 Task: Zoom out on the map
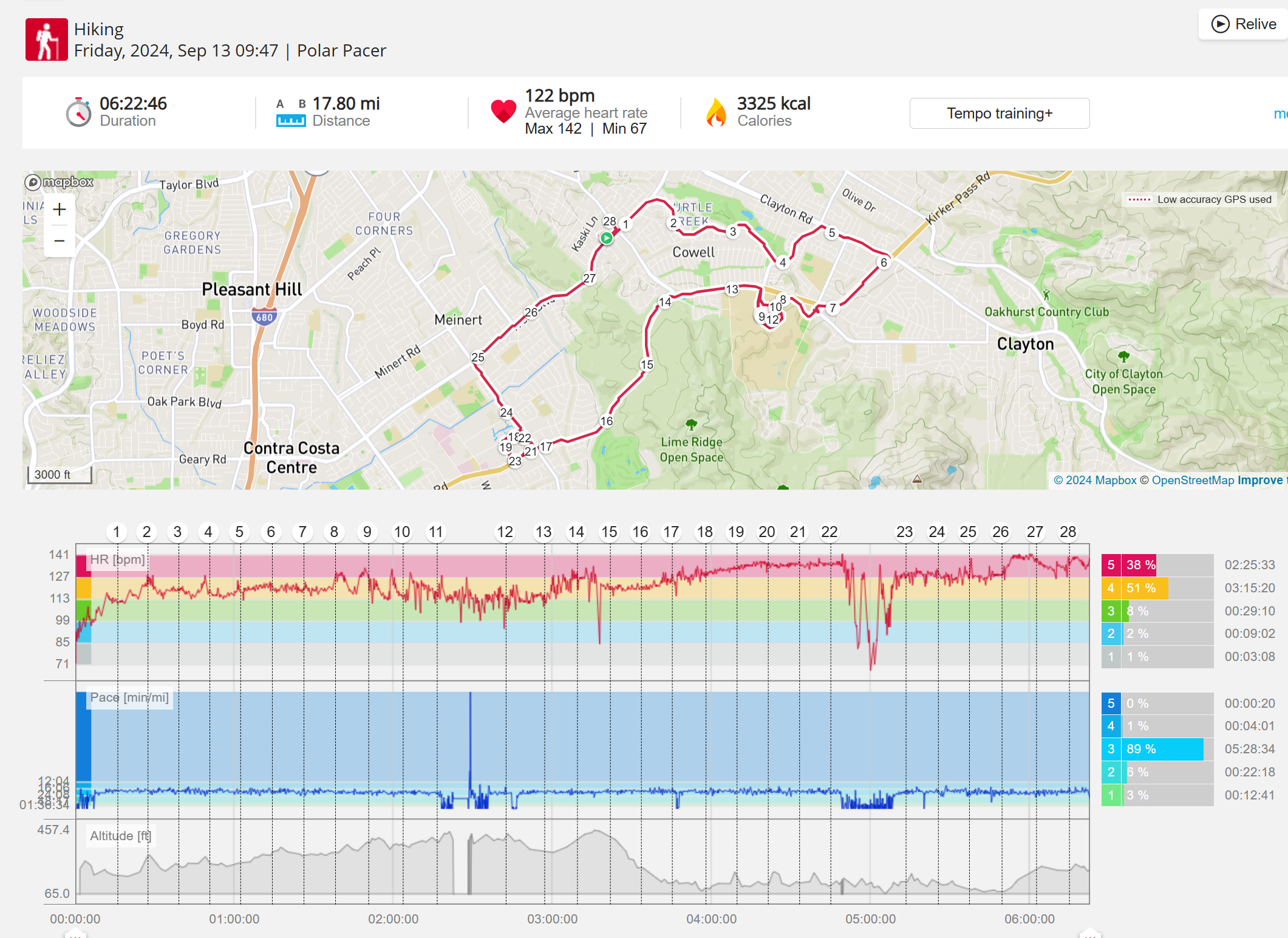[60, 241]
